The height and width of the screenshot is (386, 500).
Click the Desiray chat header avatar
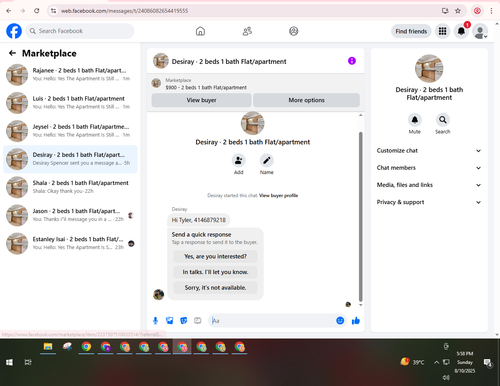[161, 61]
